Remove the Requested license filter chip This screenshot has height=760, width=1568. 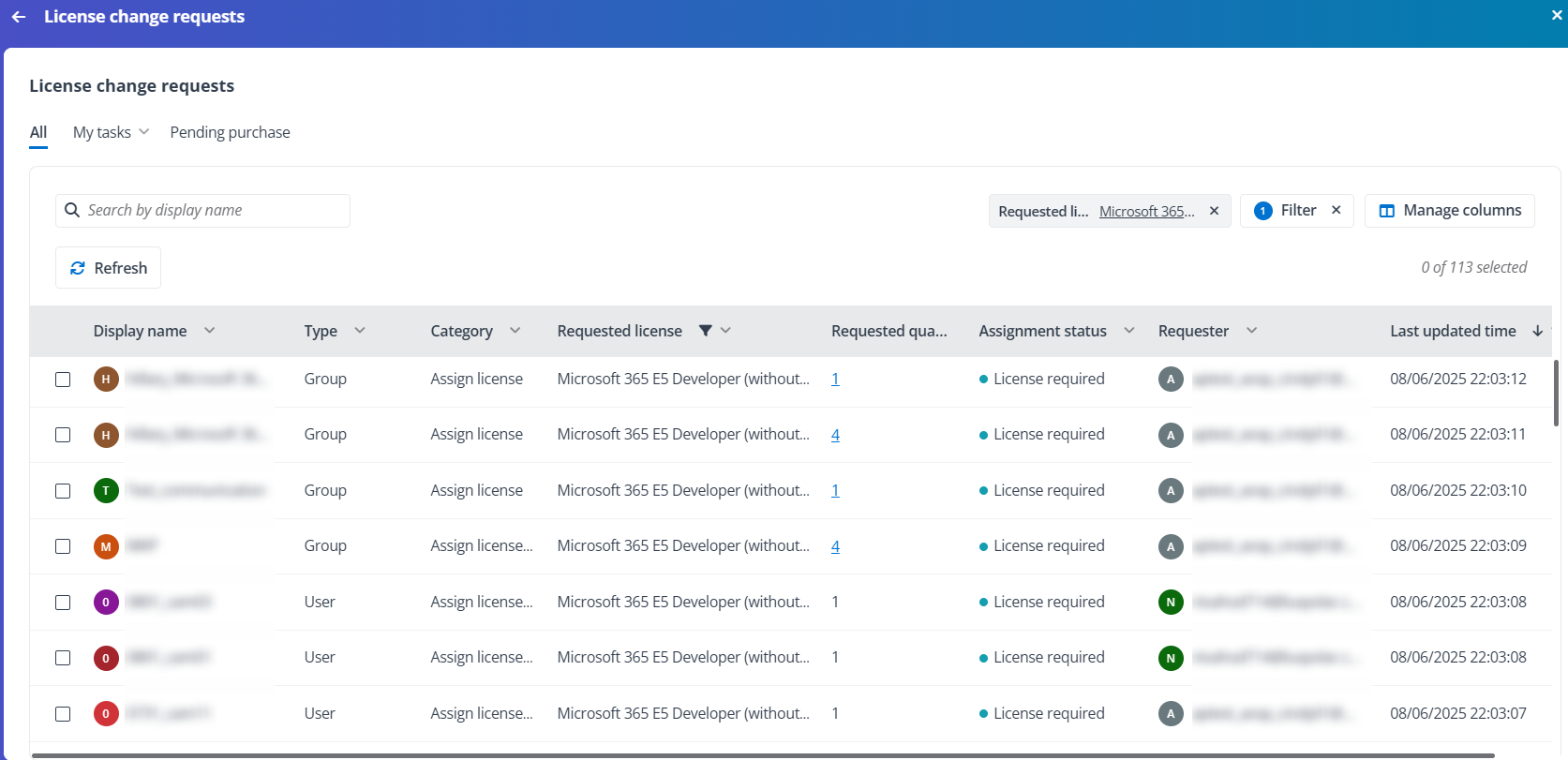(1214, 211)
